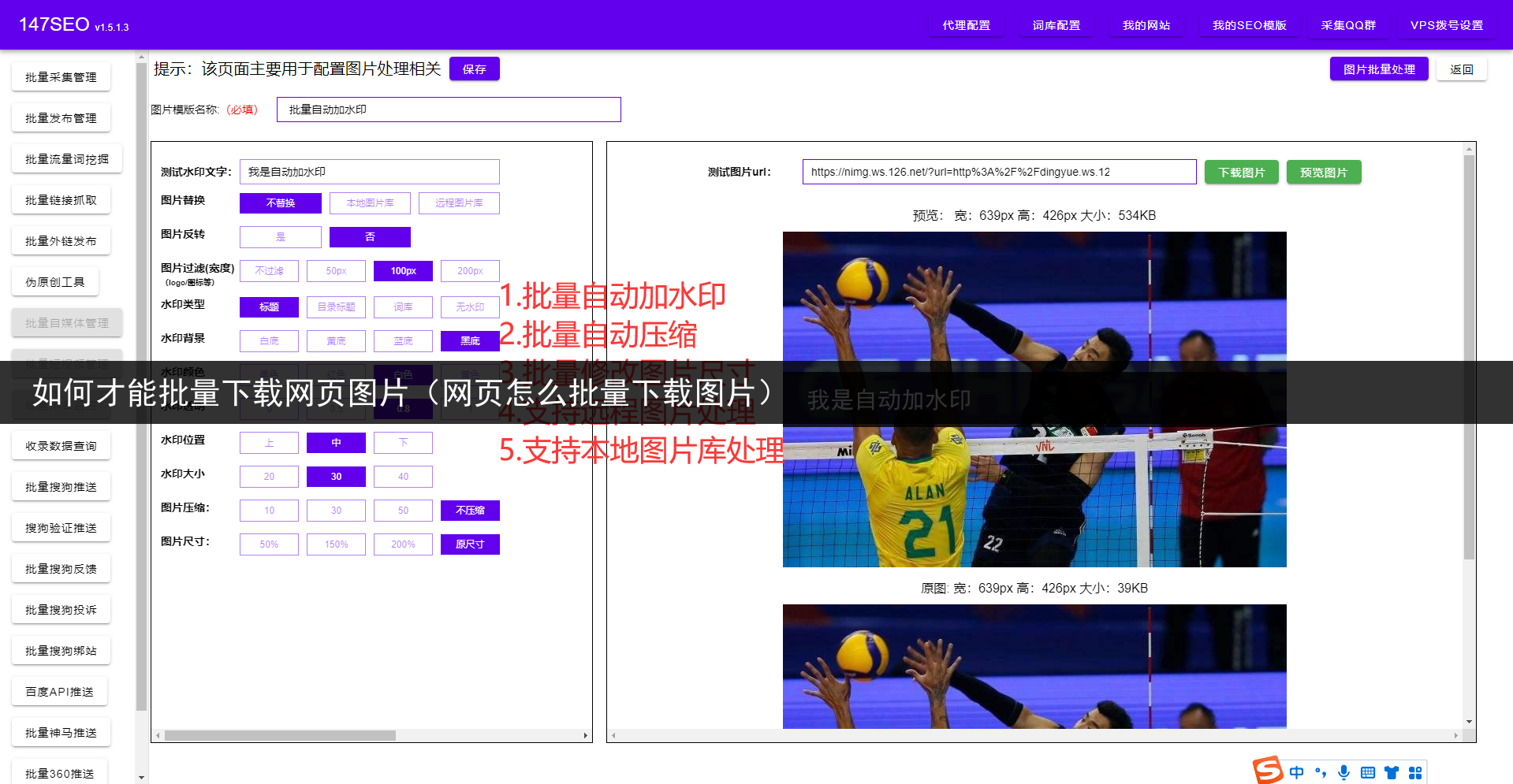This screenshot has width=1513, height=784.
Task: Open Sogou soft keyboard icon
Action: pyautogui.click(x=1368, y=773)
